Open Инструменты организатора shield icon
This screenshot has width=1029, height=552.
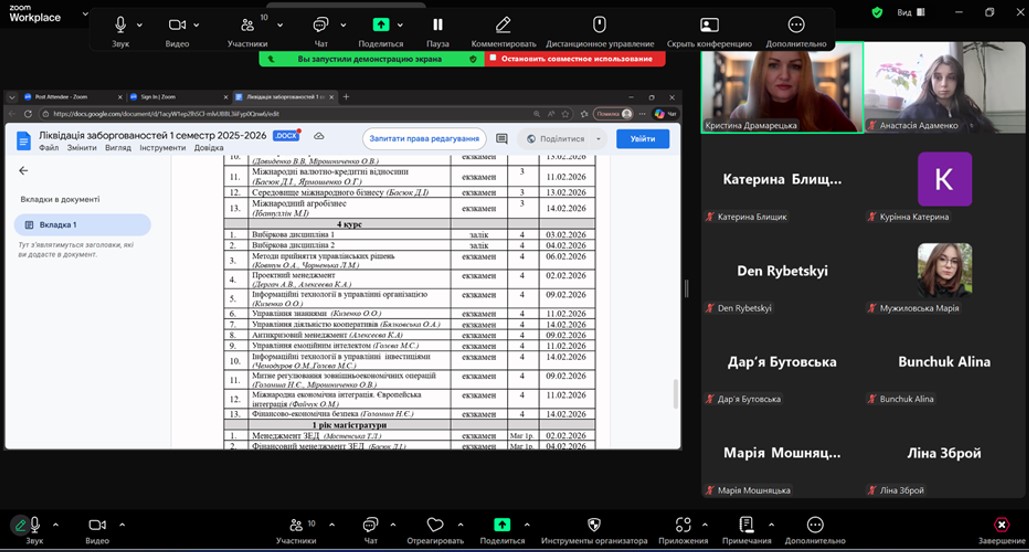click(x=594, y=524)
